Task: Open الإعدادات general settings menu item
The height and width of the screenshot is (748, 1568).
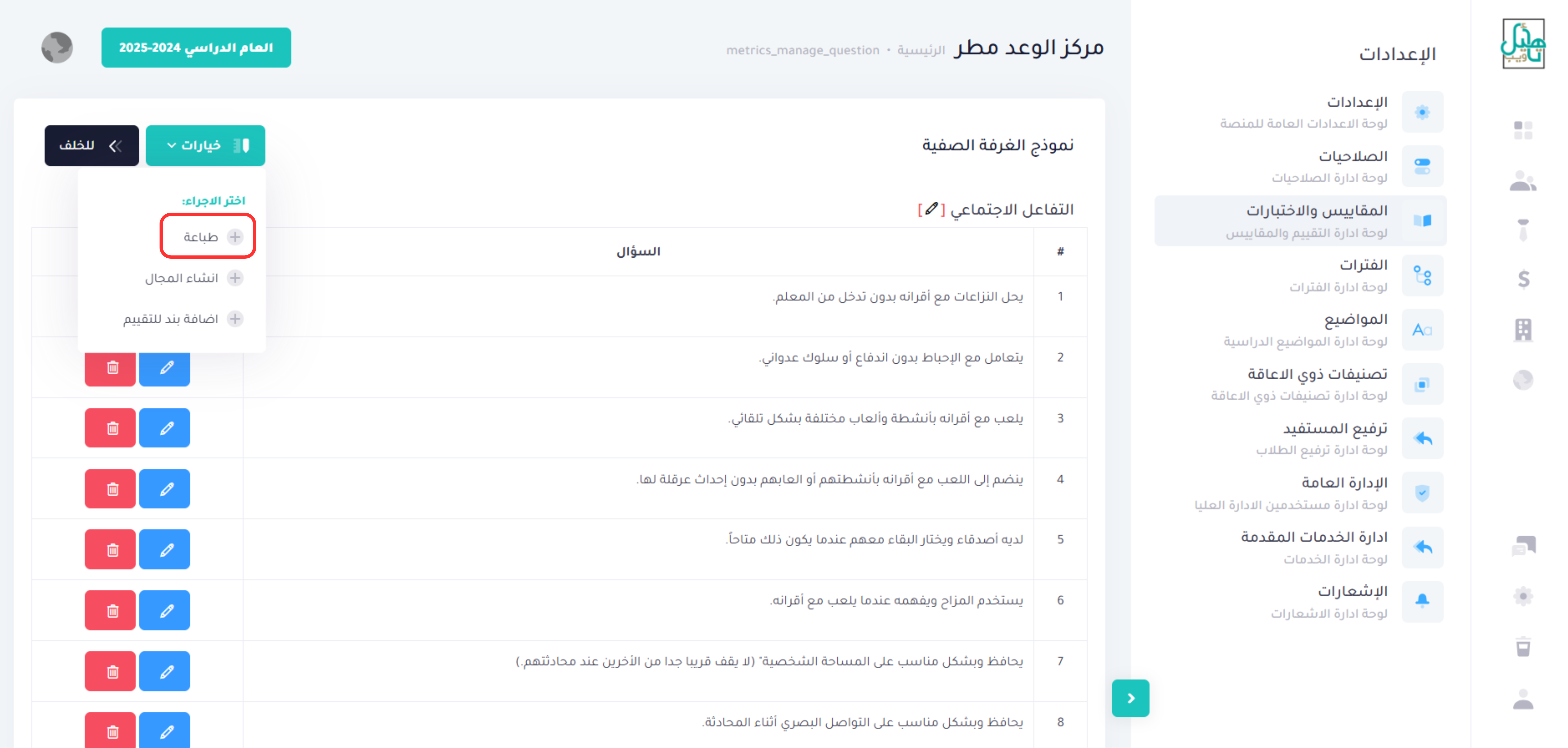Action: pos(1301,112)
